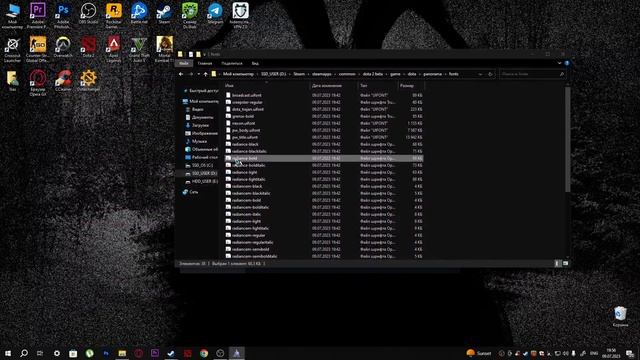
Task: Open the Вид ribbon tab
Action: point(255,63)
